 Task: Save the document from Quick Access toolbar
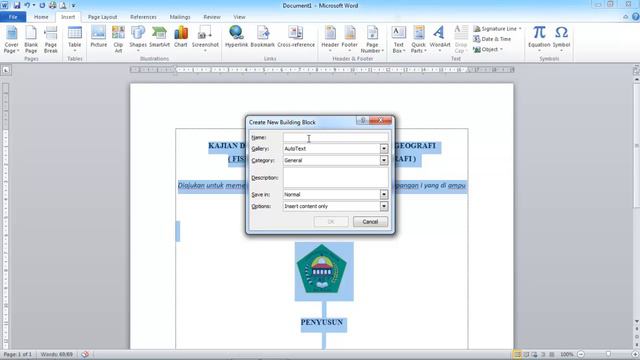17,5
